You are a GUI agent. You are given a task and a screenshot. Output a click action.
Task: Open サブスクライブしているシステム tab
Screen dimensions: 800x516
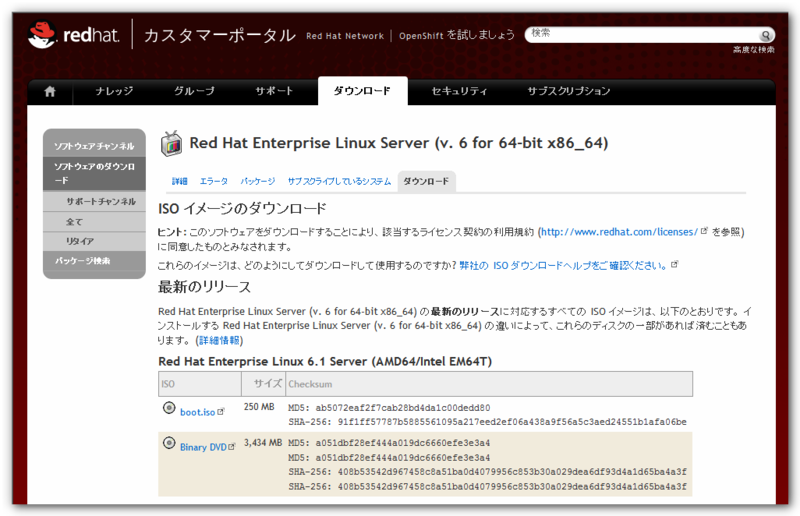click(x=339, y=181)
